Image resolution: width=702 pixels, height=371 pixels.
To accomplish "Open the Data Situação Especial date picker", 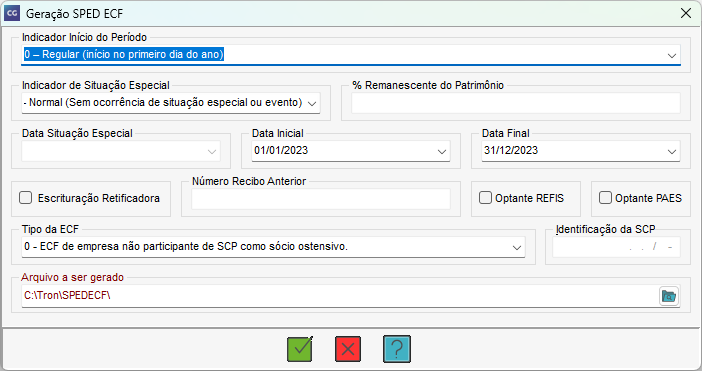I will pyautogui.click(x=212, y=151).
